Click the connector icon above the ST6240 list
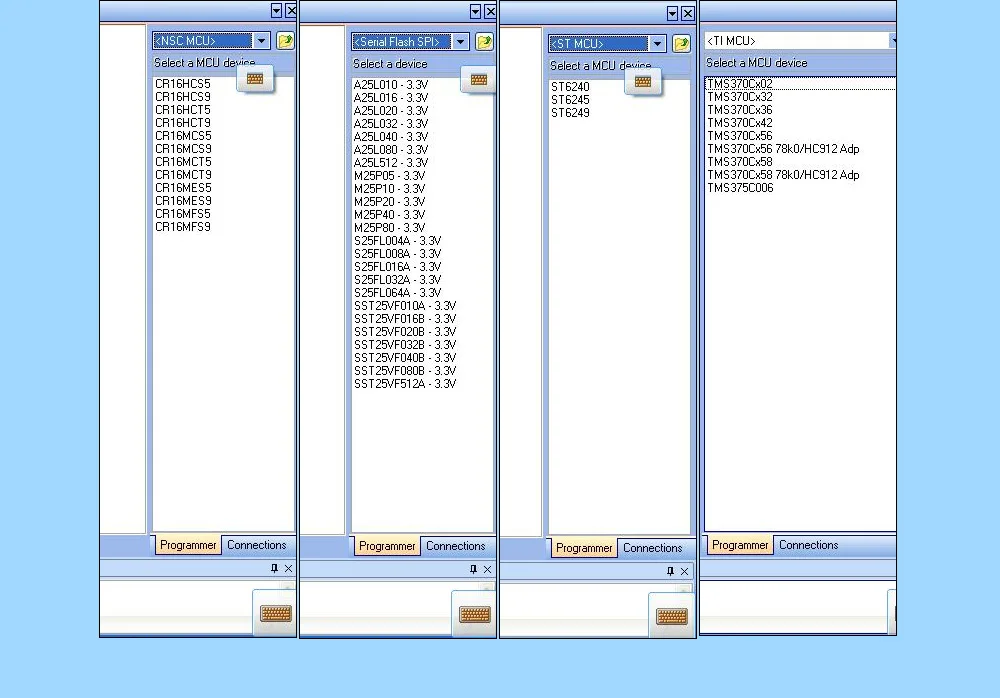Screen dimensions: 1000x698 pos(643,82)
